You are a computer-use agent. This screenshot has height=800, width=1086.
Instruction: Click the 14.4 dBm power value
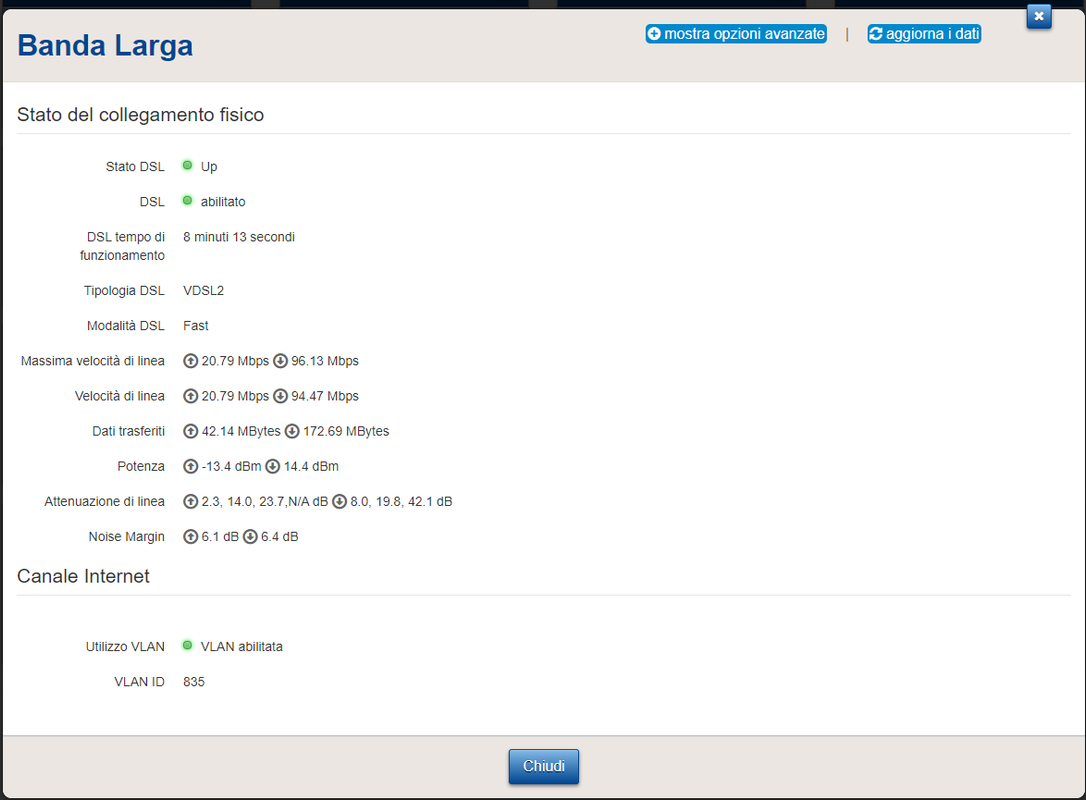[x=311, y=467]
